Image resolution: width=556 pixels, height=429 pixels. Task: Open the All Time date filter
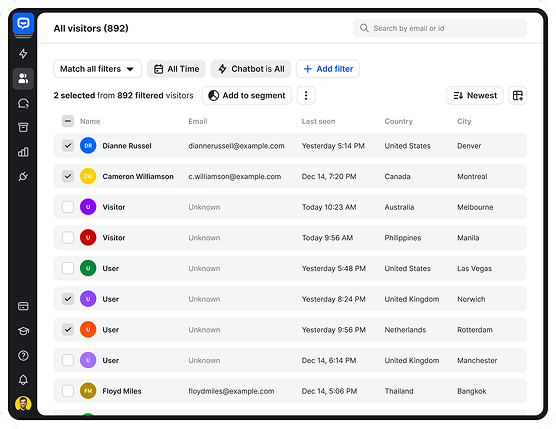pos(176,69)
